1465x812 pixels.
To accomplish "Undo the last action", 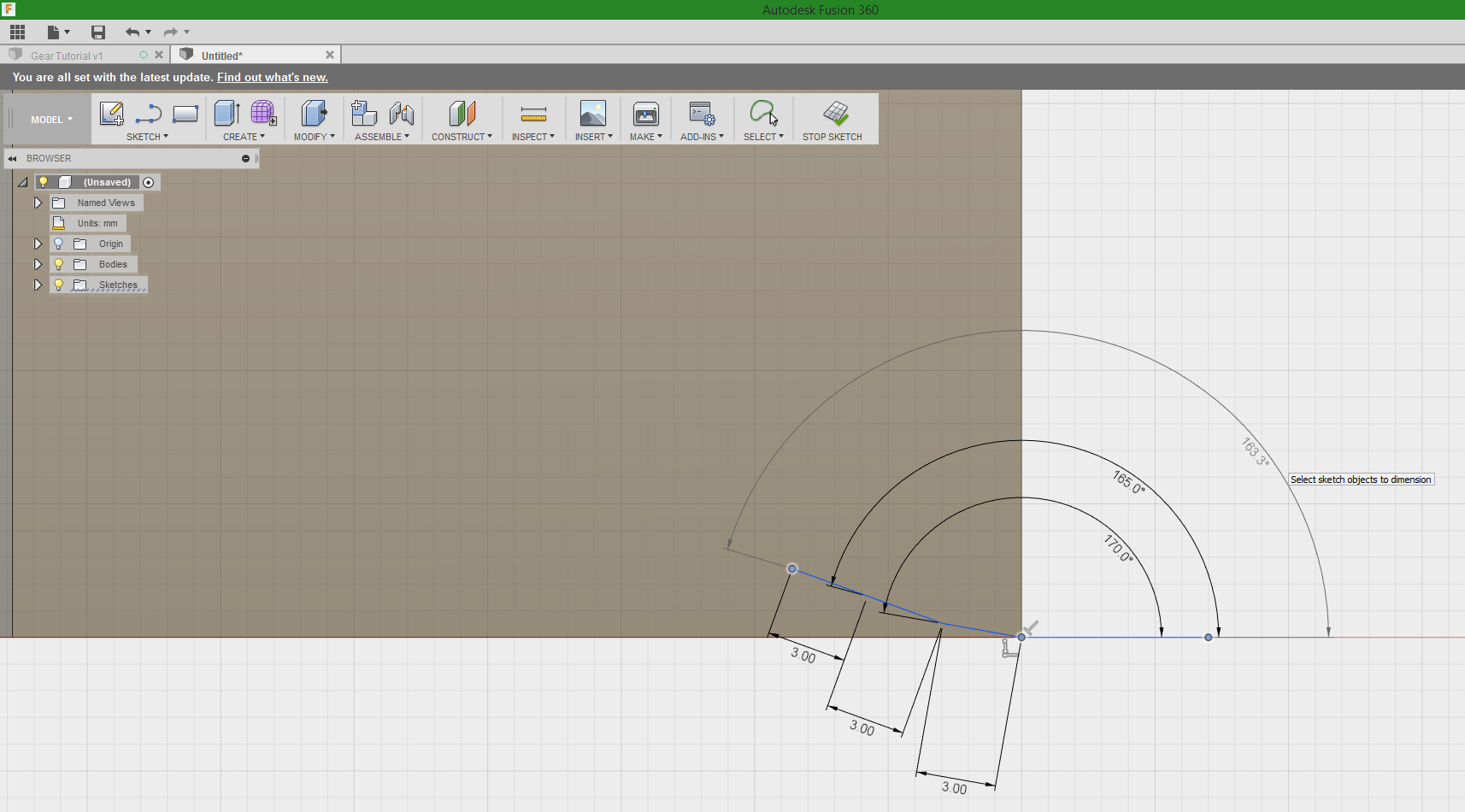I will coord(132,32).
